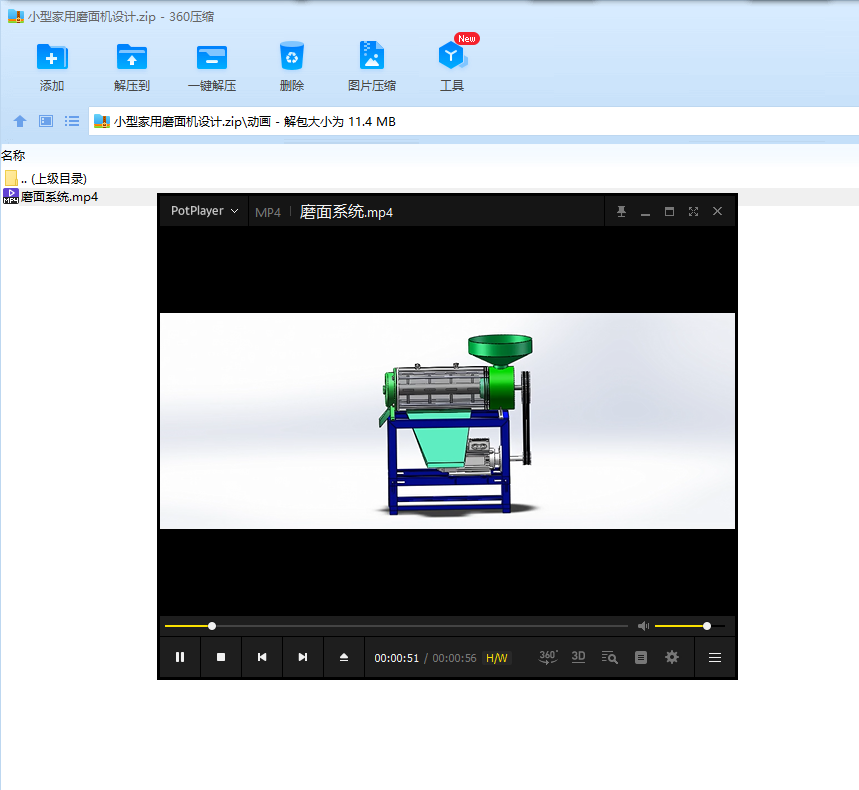The image size is (859, 790).
Task: Switch to thumbnail view icon in 360压缩
Action: pos(46,121)
